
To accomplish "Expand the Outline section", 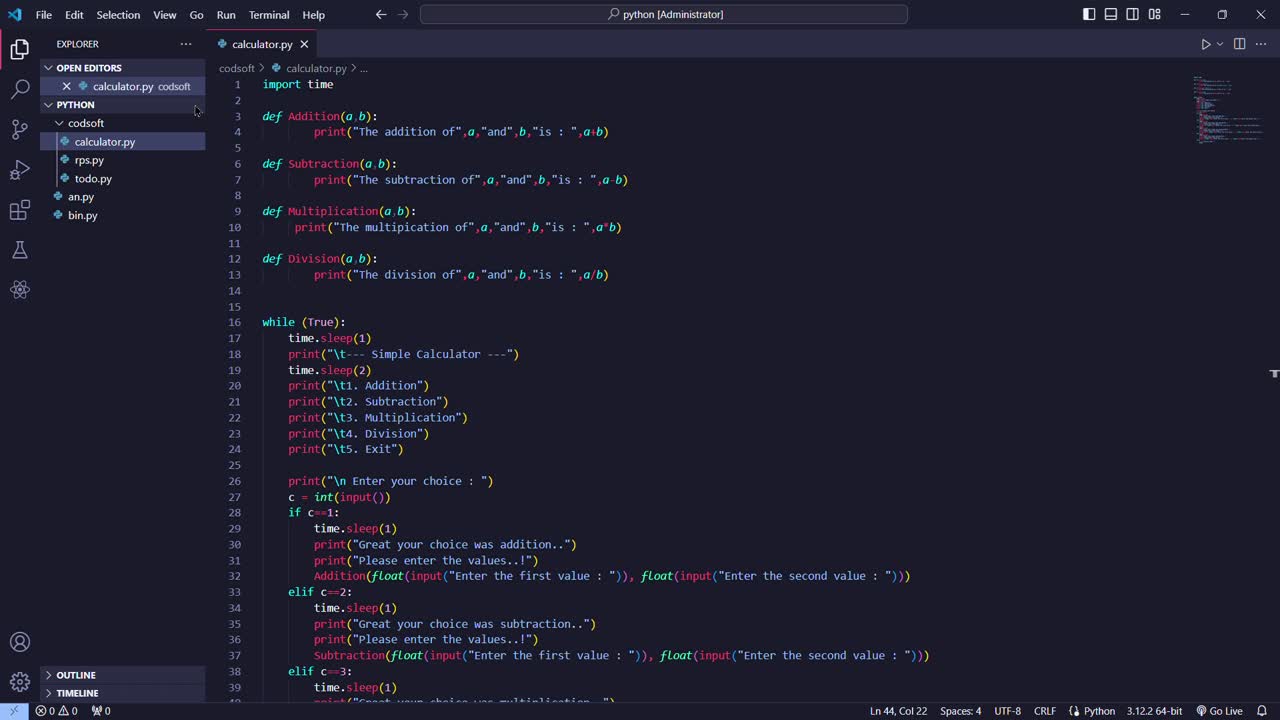I will pyautogui.click(x=76, y=675).
